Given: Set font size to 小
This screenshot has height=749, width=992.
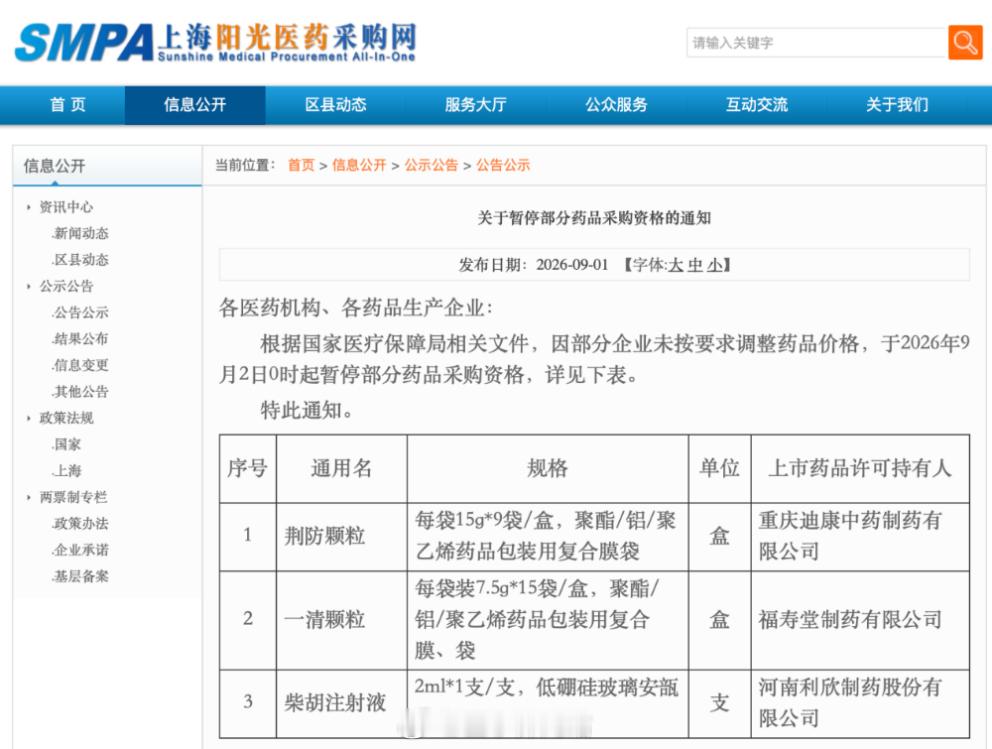Looking at the screenshot, I should coord(715,265).
